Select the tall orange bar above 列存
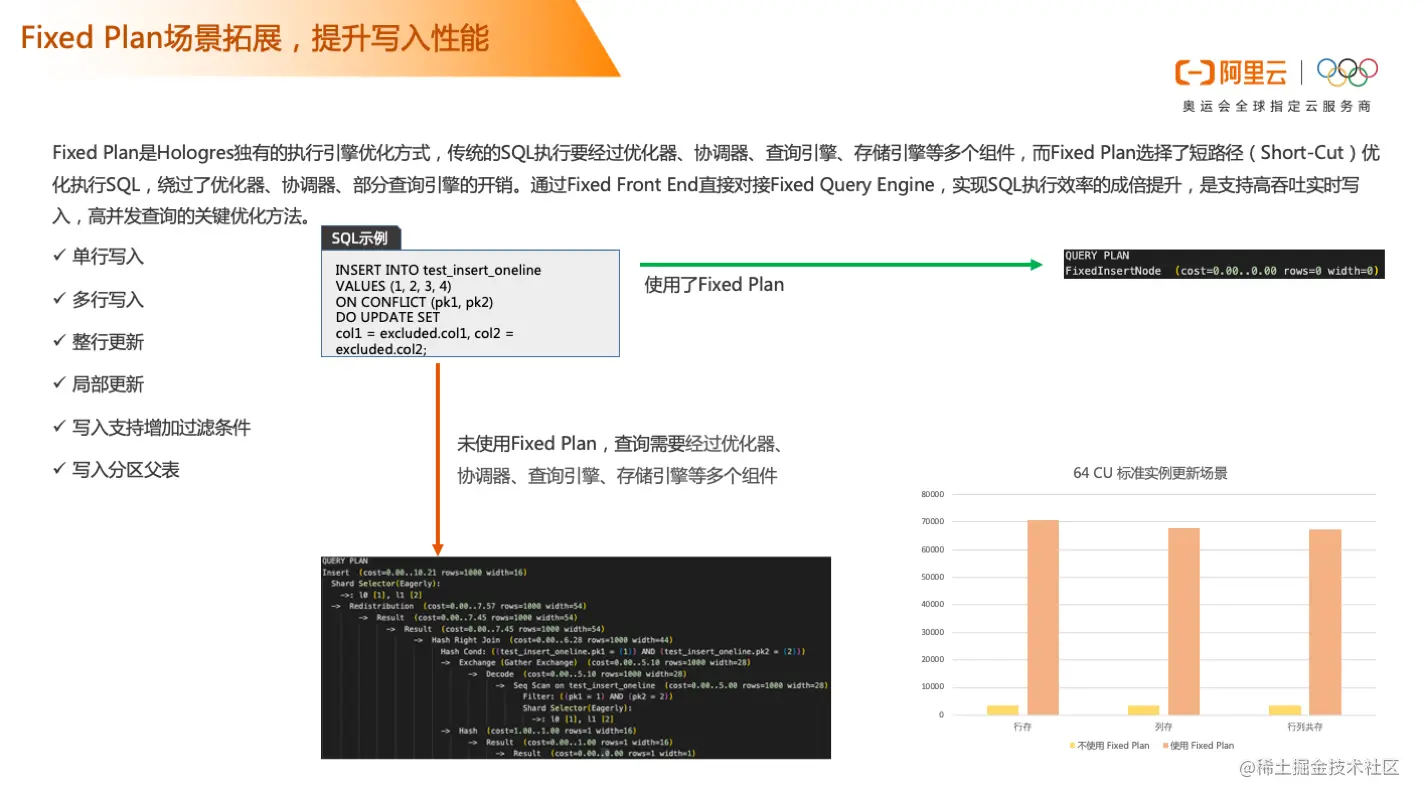Screen dimensions: 1422x800 (1184, 621)
